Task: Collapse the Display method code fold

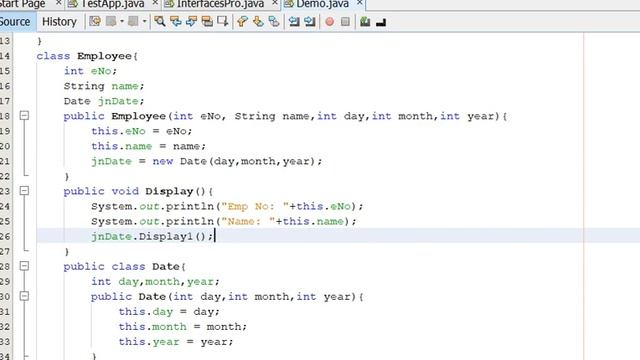Action: click(24, 191)
